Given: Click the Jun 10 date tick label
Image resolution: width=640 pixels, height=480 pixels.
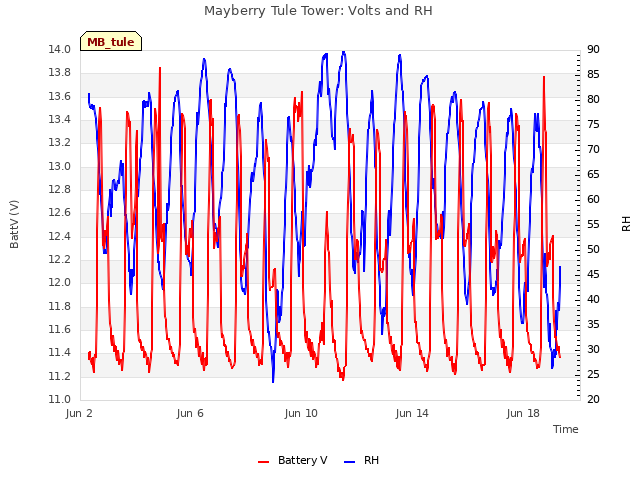Looking at the screenshot, I should pyautogui.click(x=301, y=413).
